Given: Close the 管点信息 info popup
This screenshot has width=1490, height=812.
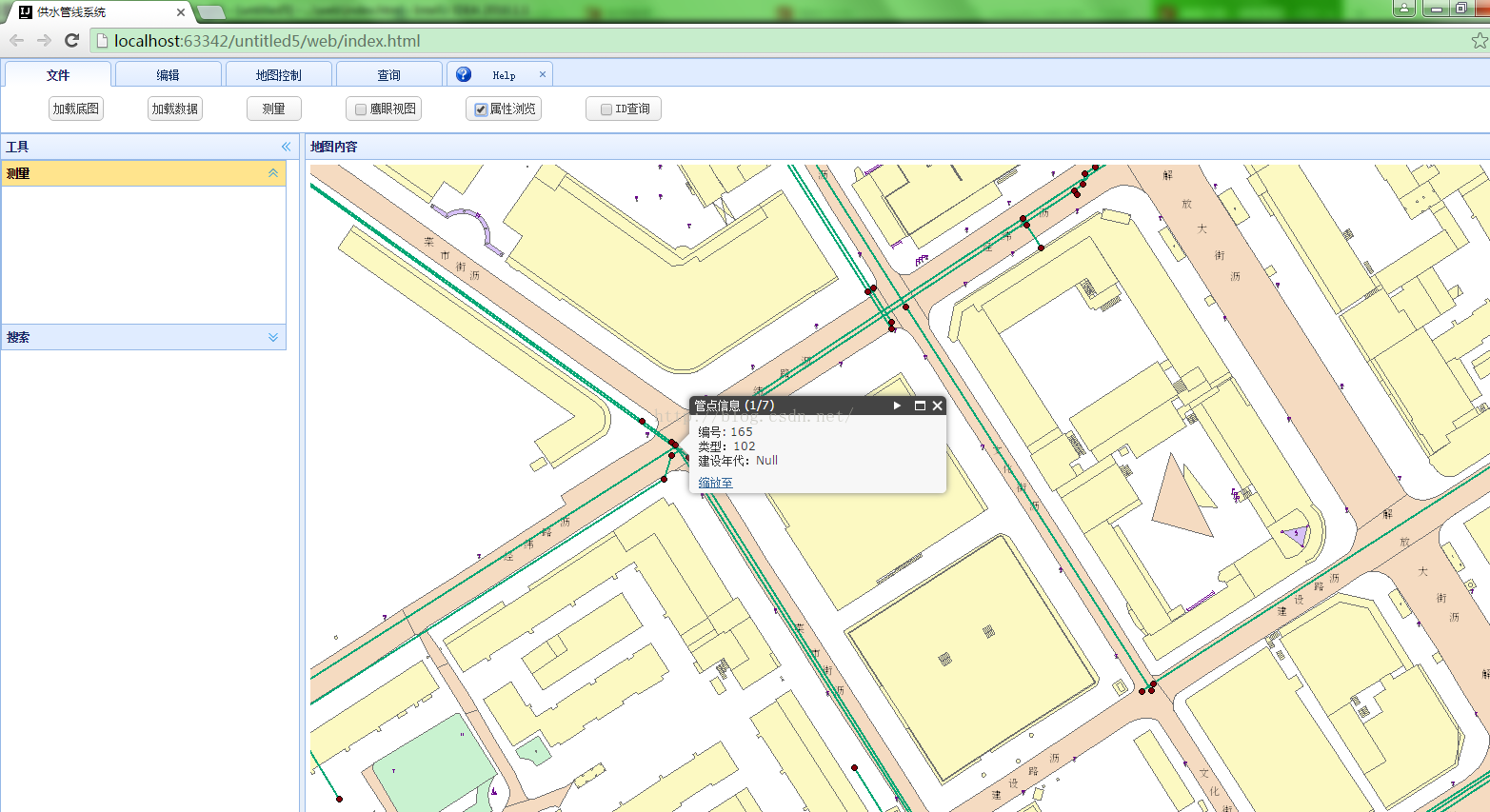Looking at the screenshot, I should (938, 406).
